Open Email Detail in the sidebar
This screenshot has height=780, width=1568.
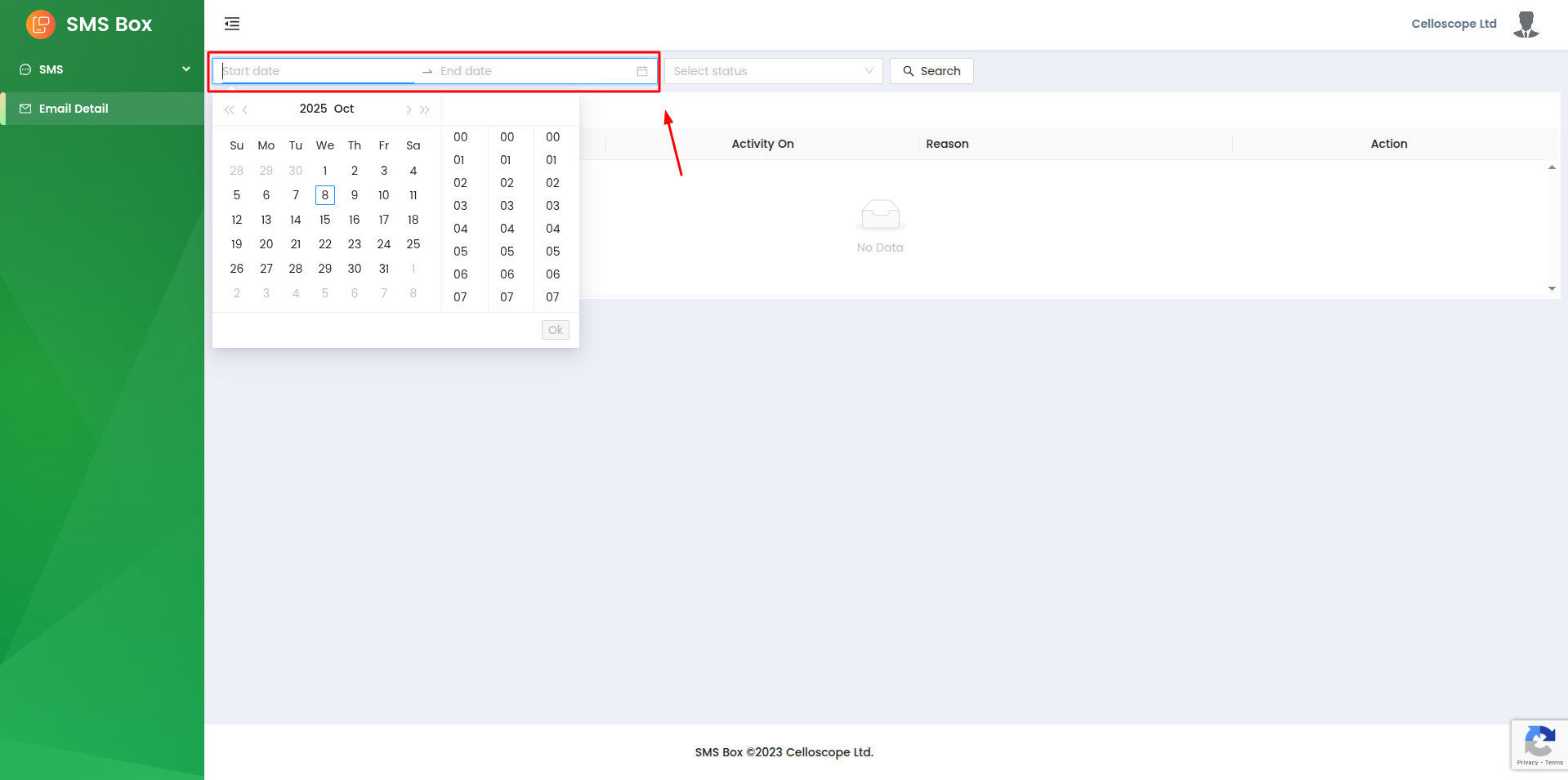point(74,109)
